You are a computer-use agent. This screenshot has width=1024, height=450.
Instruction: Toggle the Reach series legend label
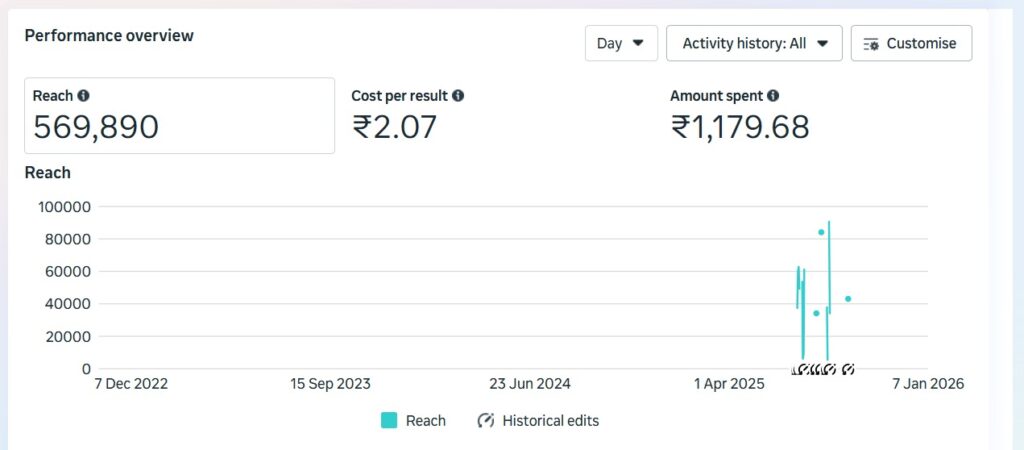(x=426, y=421)
